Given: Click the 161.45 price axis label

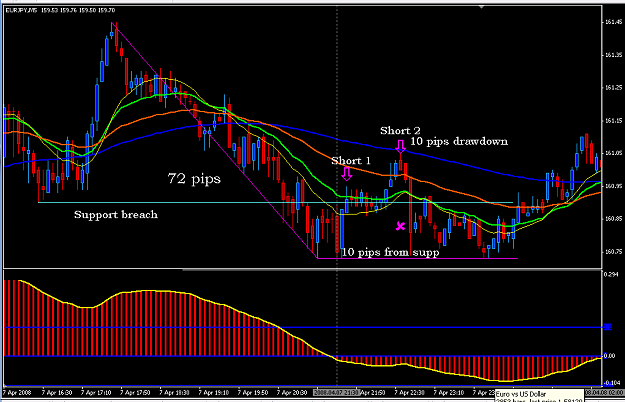Looking at the screenshot, I should coord(612,22).
